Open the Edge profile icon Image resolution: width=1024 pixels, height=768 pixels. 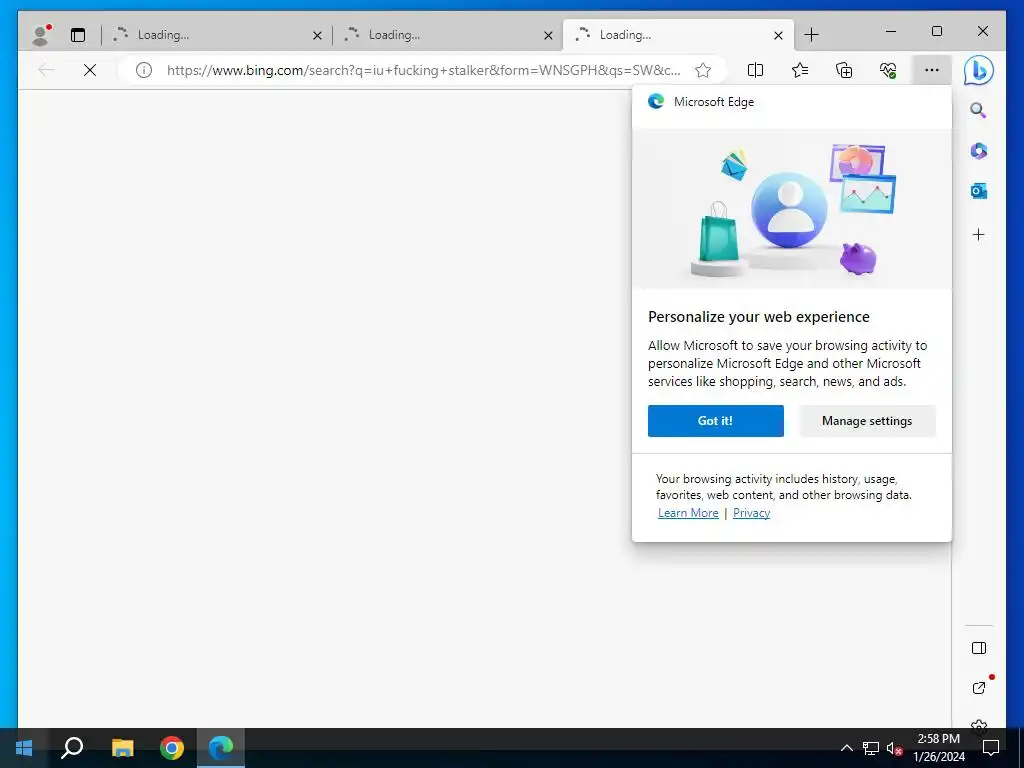point(41,35)
